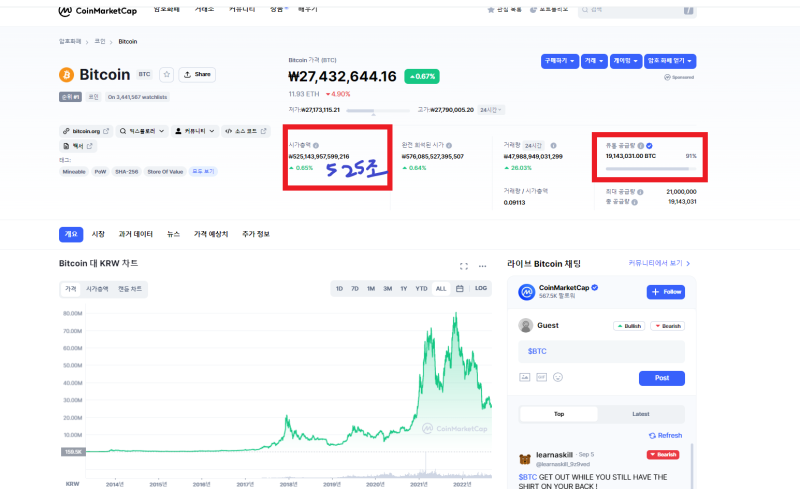The image size is (800, 489).
Task: Open the chart more-options ellipsis
Action: [x=482, y=266]
